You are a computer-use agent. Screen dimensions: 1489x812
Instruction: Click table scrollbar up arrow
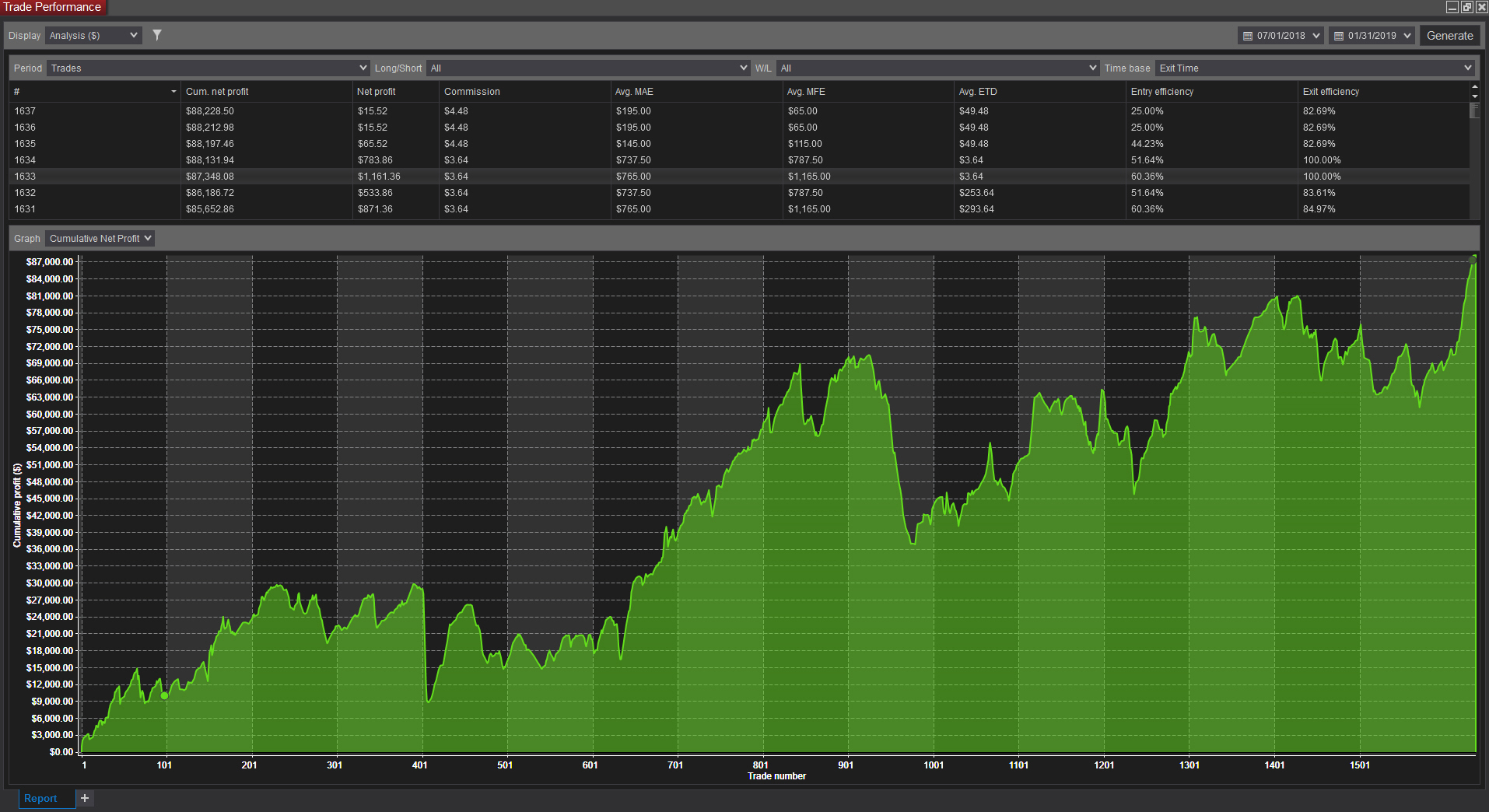[x=1475, y=87]
